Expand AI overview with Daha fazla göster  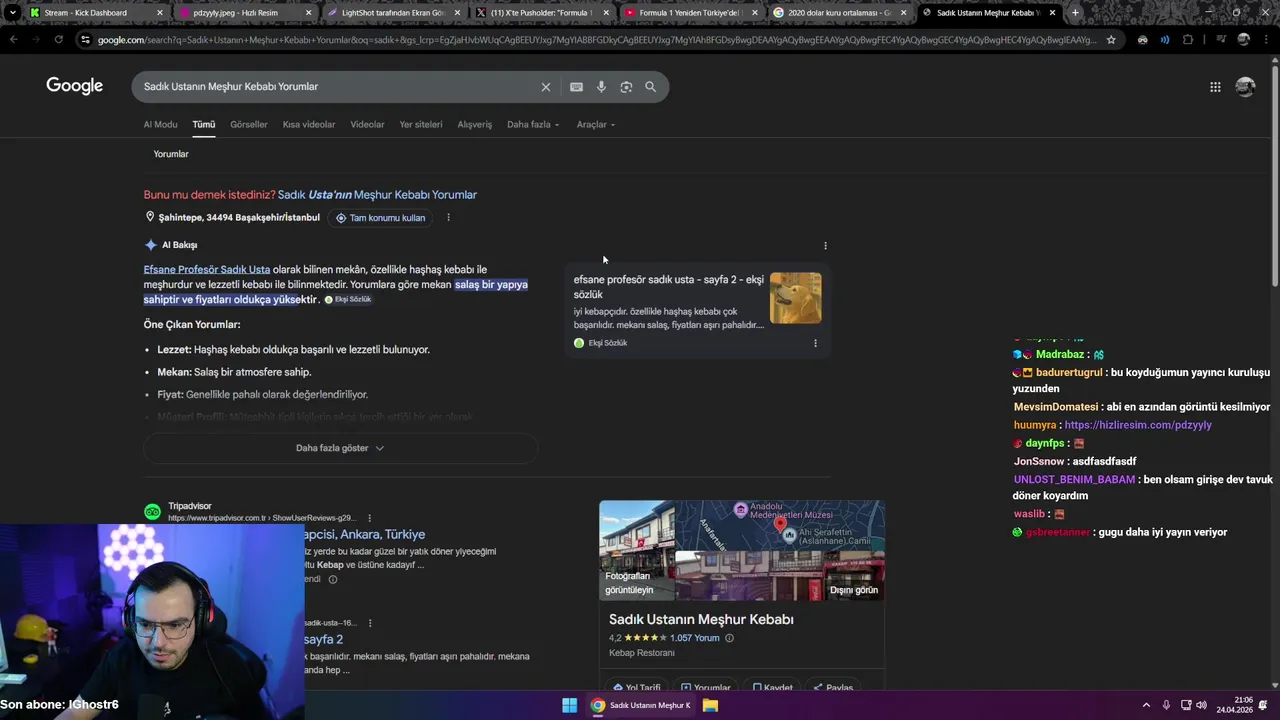[x=340, y=448]
